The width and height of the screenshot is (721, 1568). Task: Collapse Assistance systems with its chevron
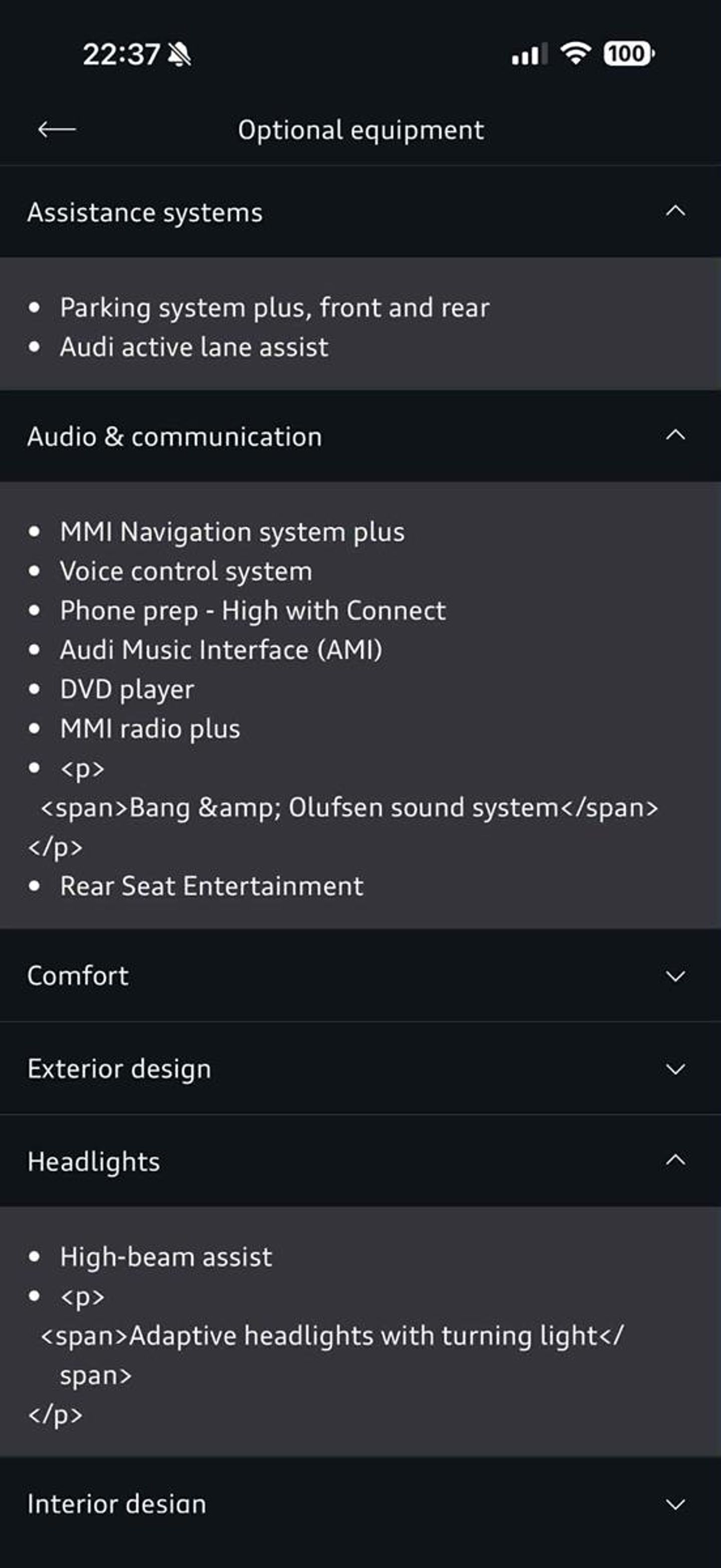tap(675, 211)
